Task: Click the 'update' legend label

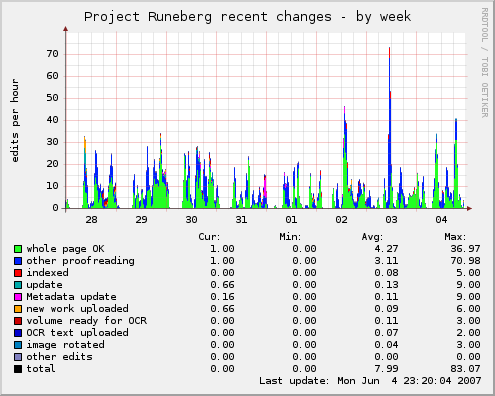Action: (x=45, y=285)
